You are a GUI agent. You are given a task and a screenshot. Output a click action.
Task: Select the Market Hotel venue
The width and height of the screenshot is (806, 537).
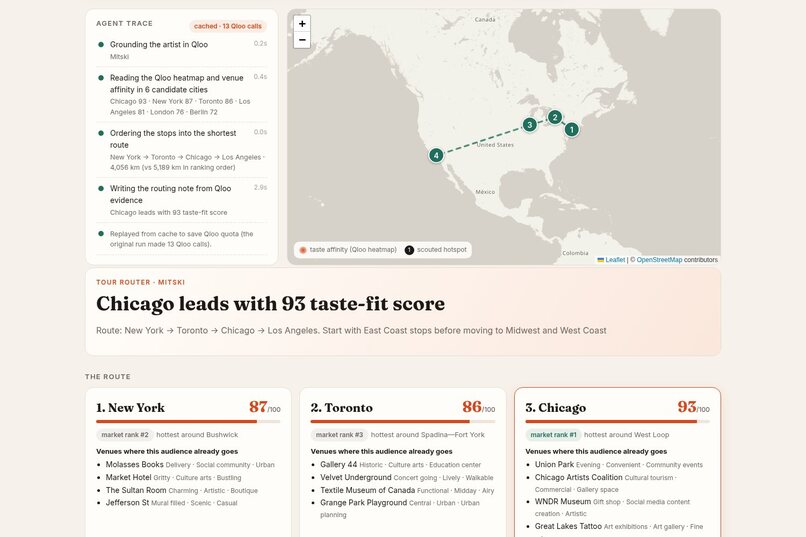pyautogui.click(x=129, y=477)
